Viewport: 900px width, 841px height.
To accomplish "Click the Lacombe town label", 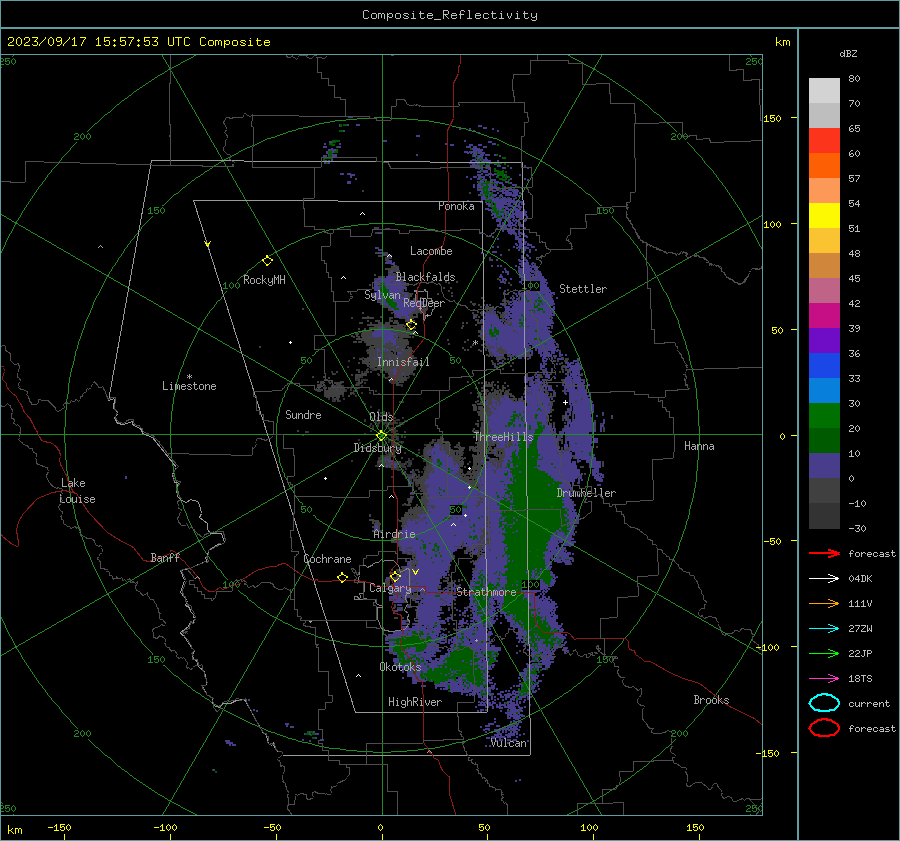I will [x=431, y=251].
